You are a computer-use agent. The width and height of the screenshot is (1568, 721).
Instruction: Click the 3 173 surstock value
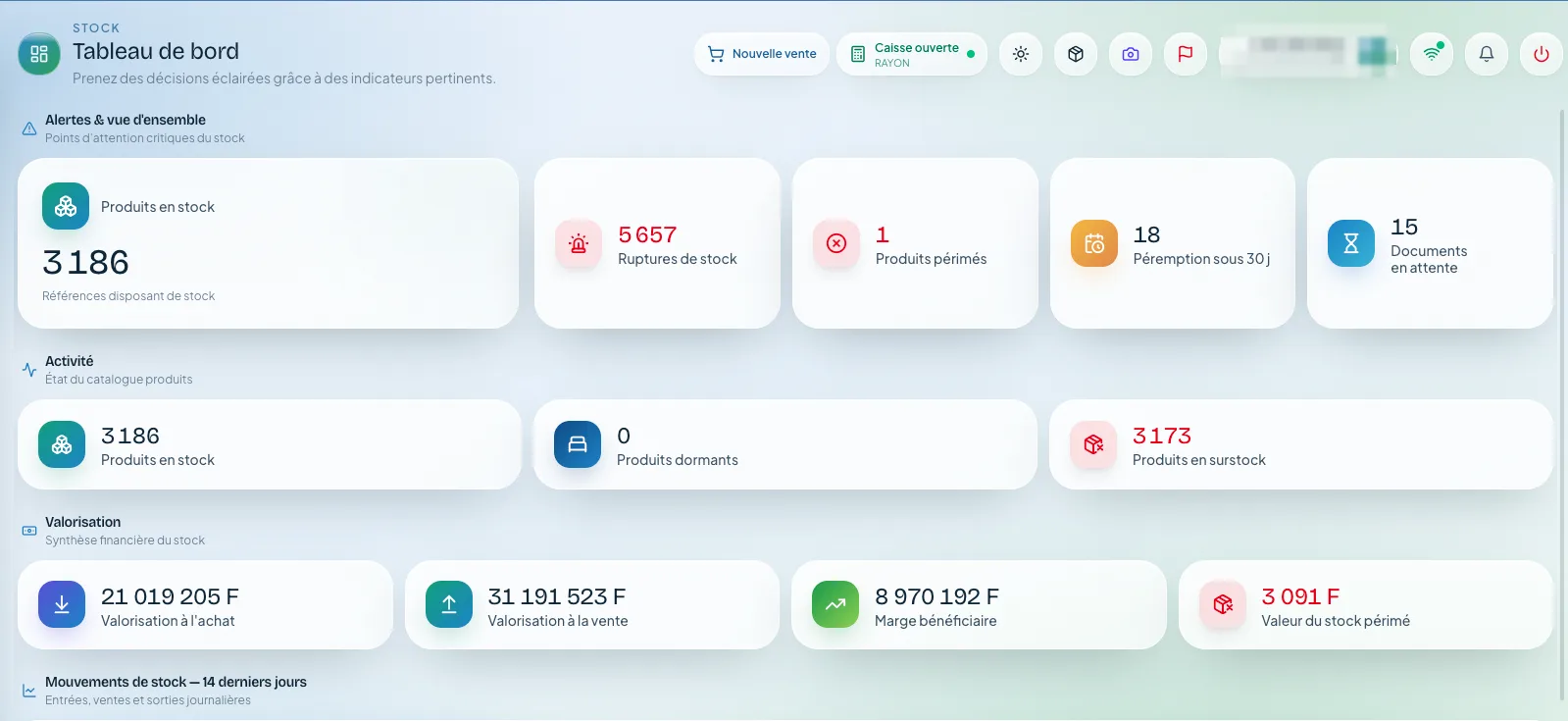1162,436
